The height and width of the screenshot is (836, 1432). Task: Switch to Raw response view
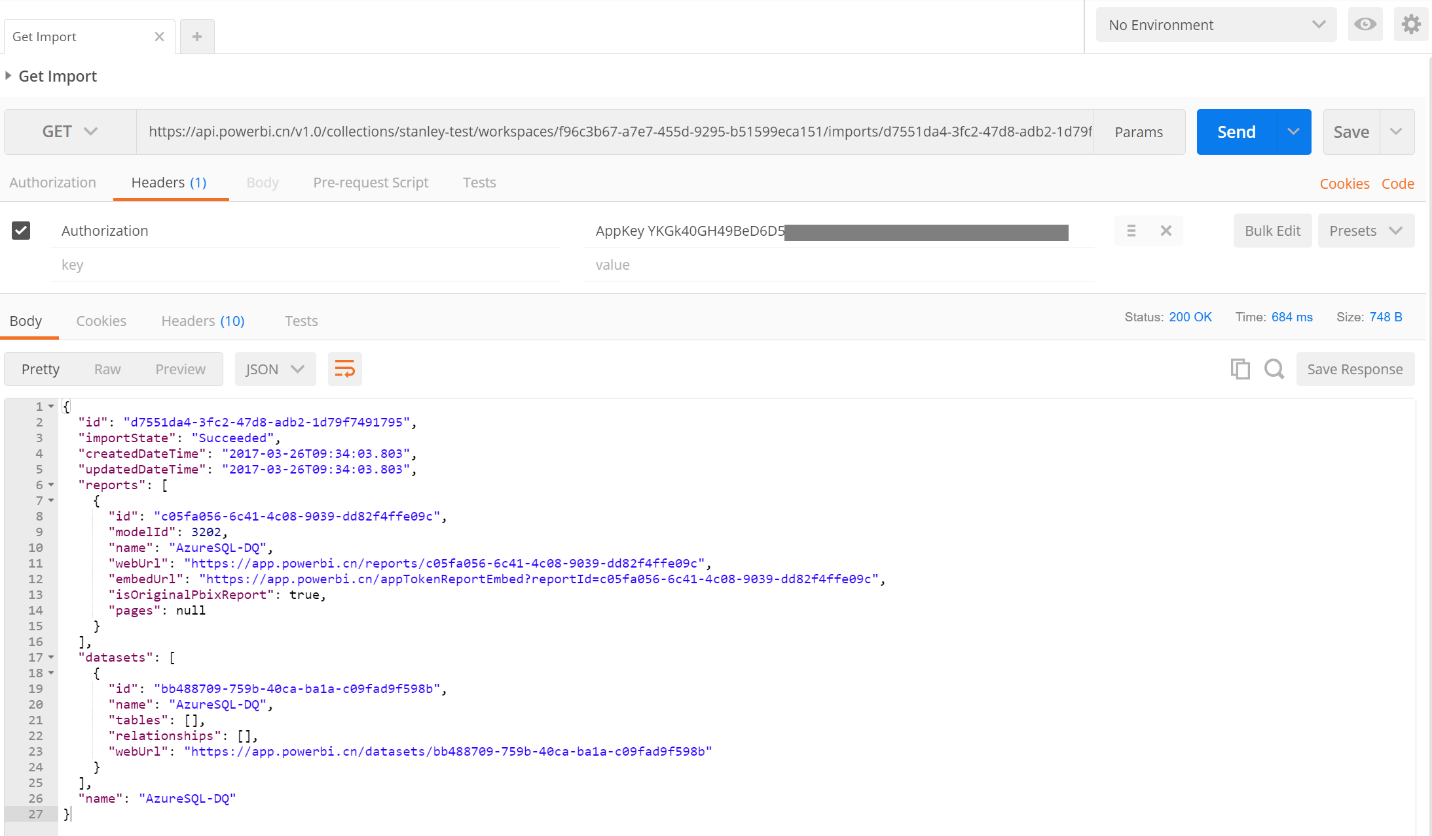coord(107,369)
